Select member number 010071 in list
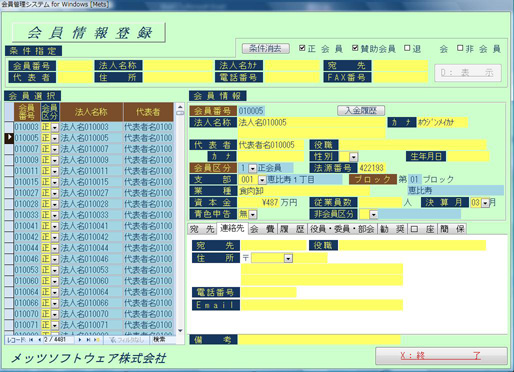This screenshot has width=514, height=372. point(27,325)
